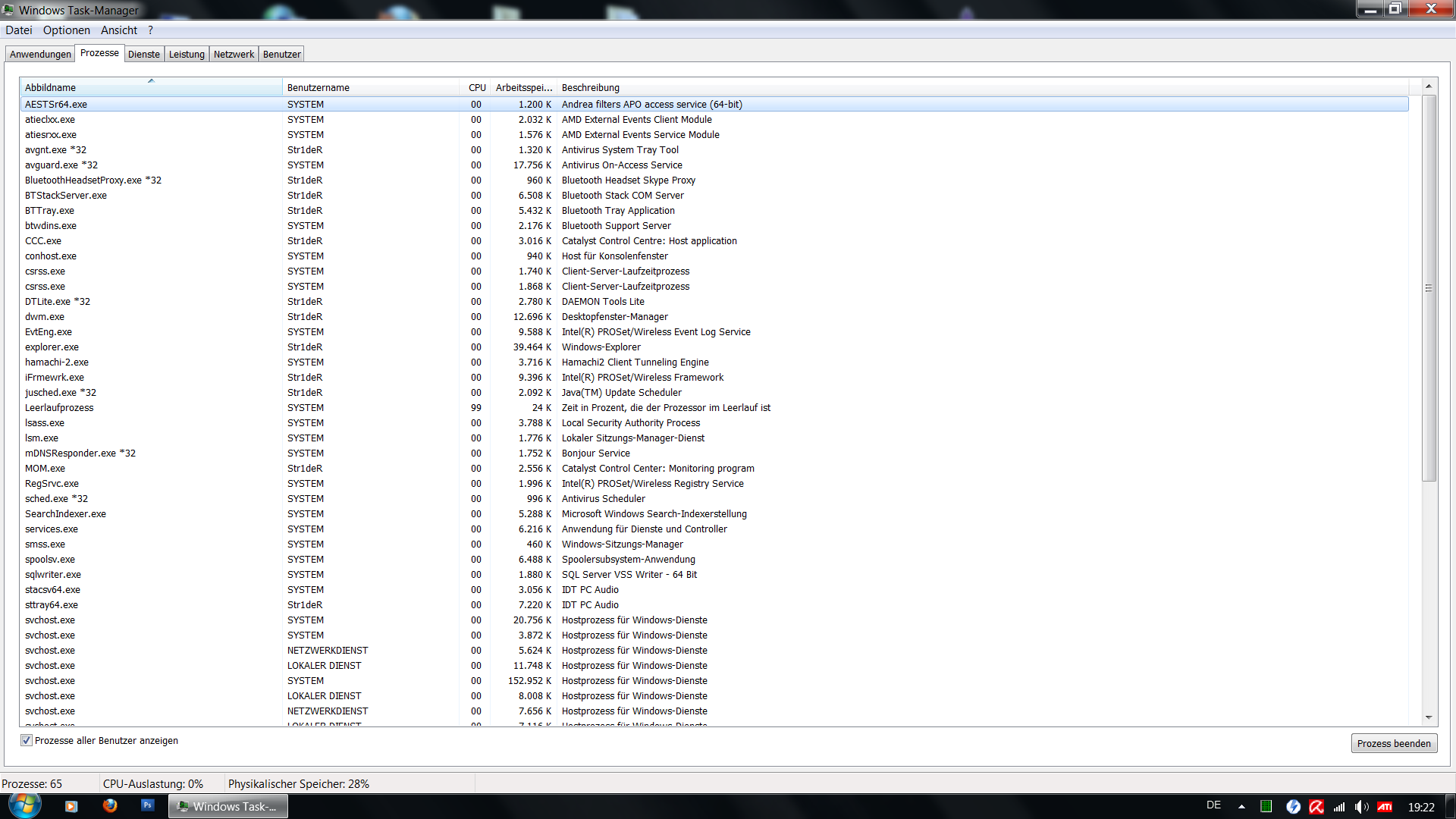Select the Prozesse tab
This screenshot has width=1456, height=819.
click(x=99, y=53)
